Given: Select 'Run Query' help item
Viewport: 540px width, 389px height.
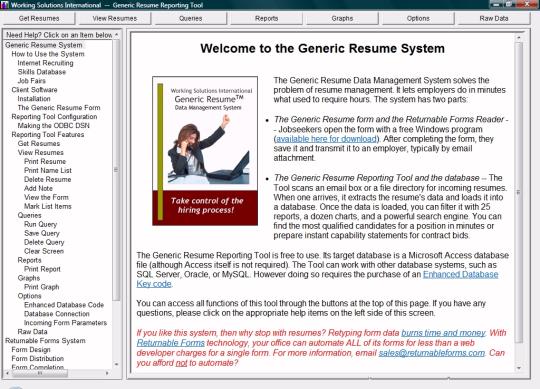Looking at the screenshot, I should coord(40,224).
